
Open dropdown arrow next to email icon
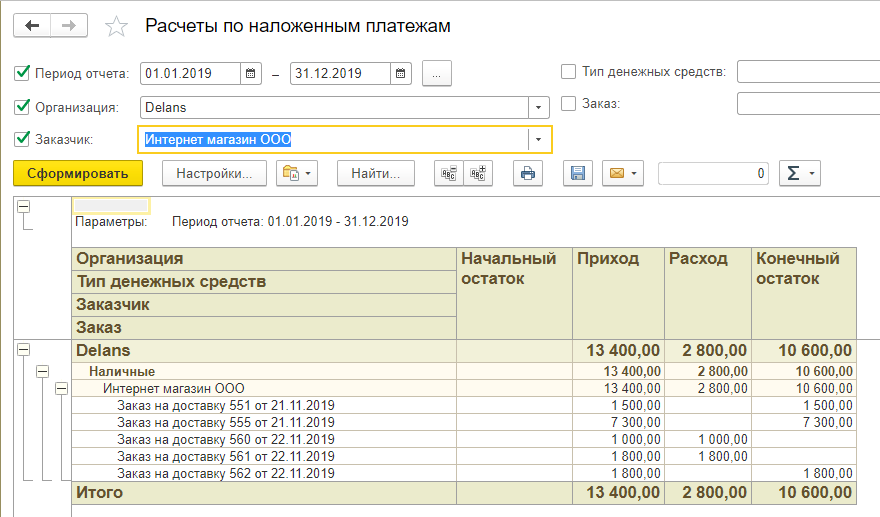[x=634, y=173]
